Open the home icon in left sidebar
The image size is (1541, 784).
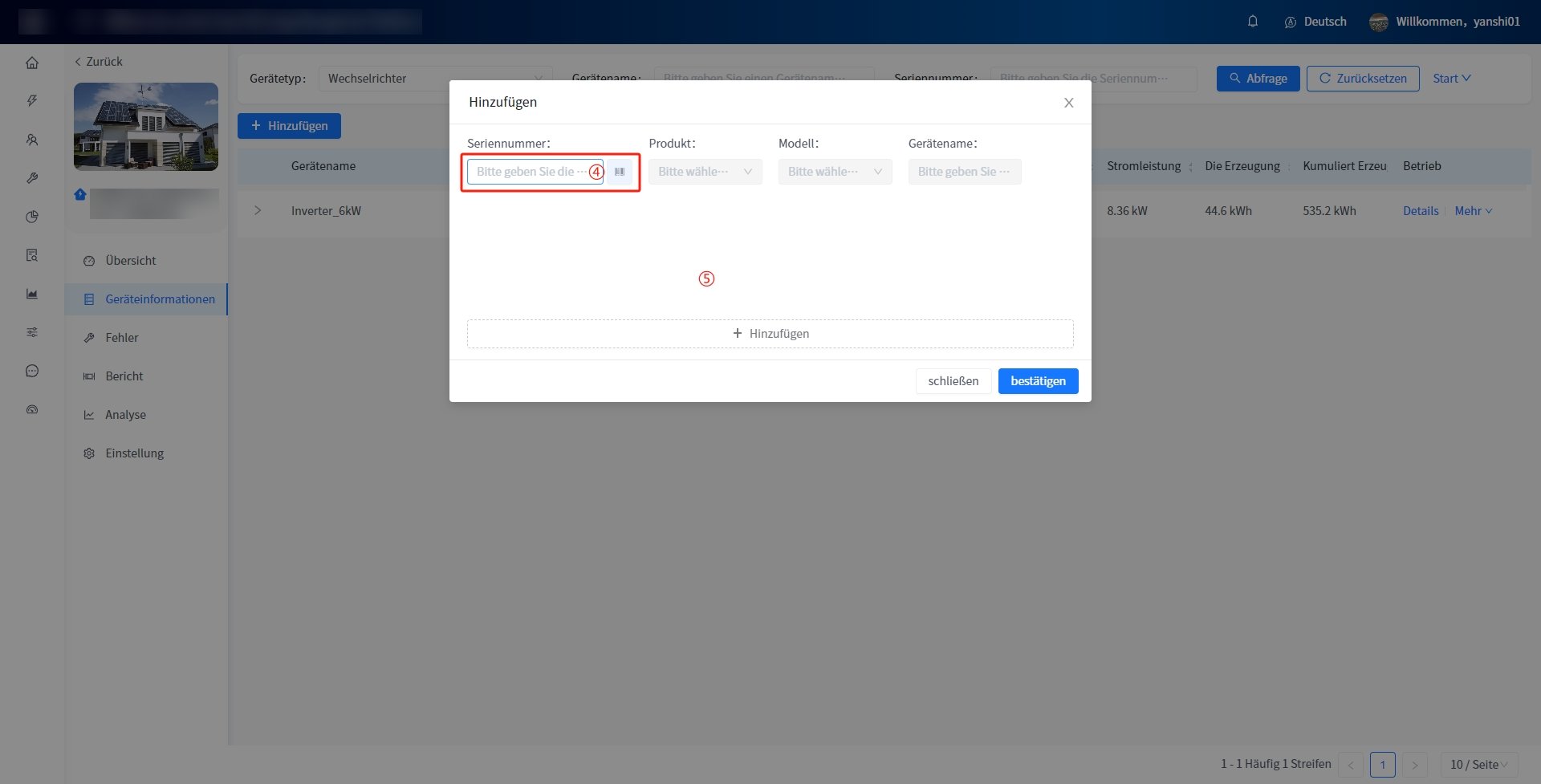(x=32, y=63)
